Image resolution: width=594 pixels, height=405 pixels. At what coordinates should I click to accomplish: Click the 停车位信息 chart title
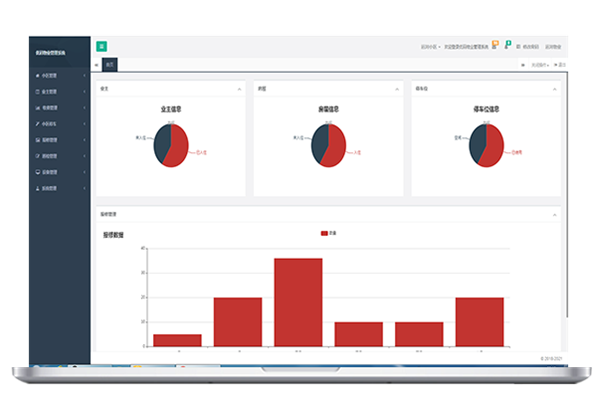coord(486,109)
